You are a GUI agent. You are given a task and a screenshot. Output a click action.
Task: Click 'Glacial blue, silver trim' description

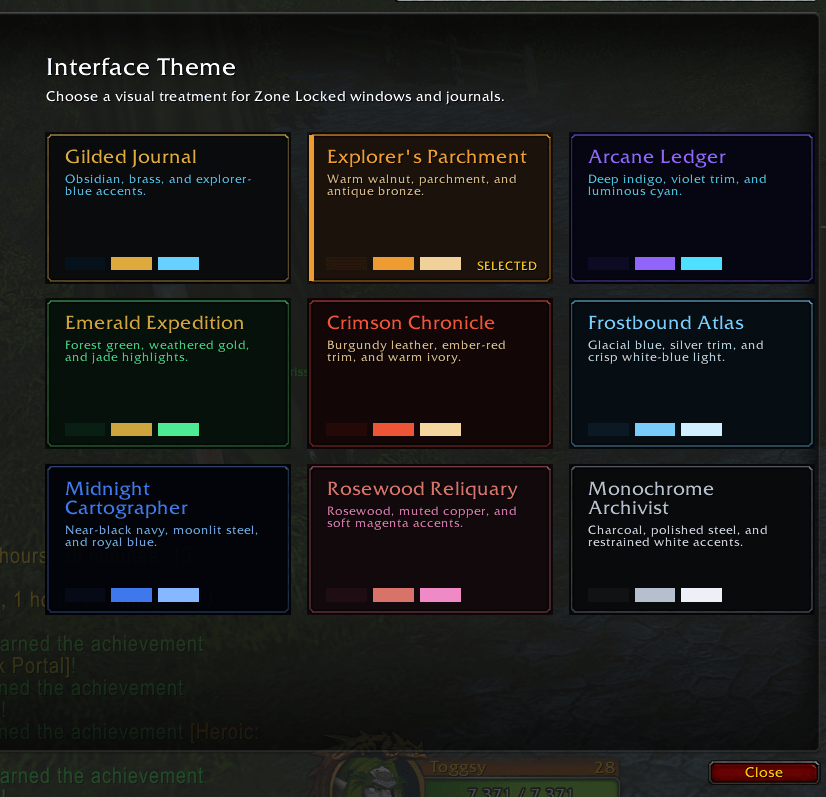pyautogui.click(x=675, y=351)
